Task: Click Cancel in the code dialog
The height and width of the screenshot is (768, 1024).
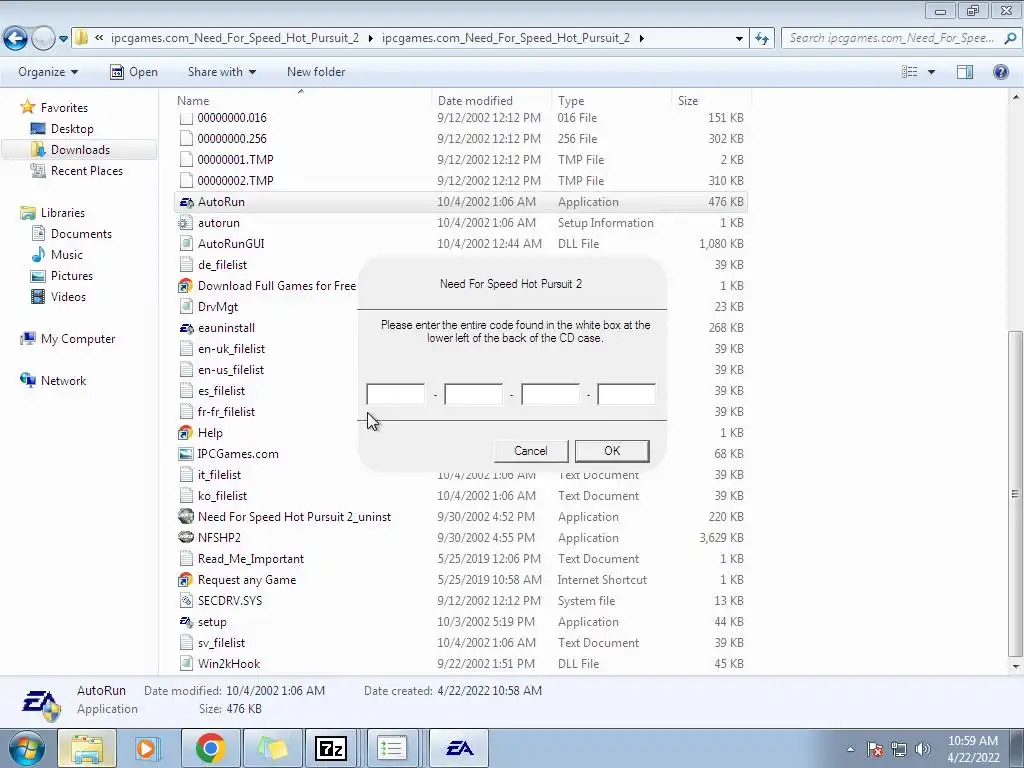Action: point(531,451)
